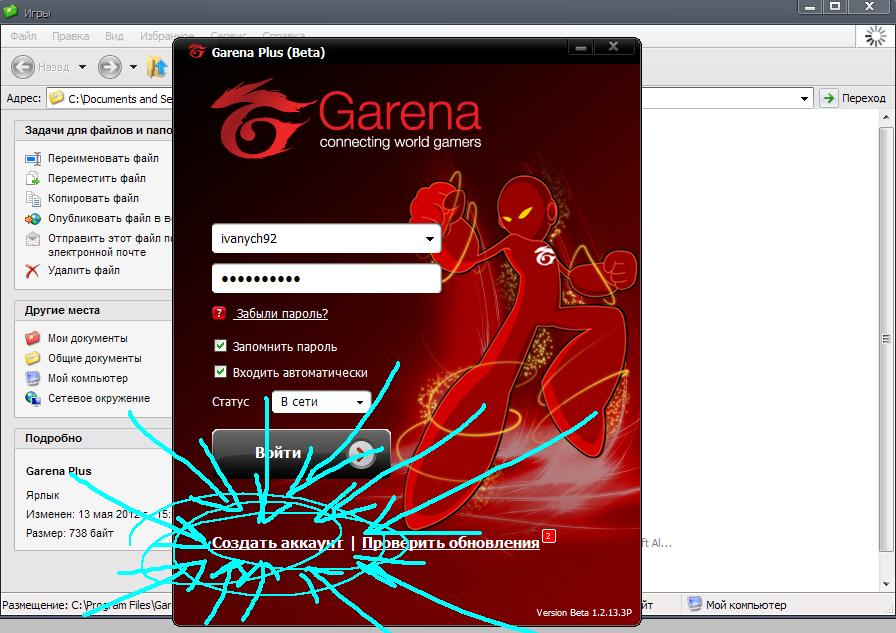Click the Забыли пароль? link
Image resolution: width=896 pixels, height=633 pixels.
[x=281, y=313]
